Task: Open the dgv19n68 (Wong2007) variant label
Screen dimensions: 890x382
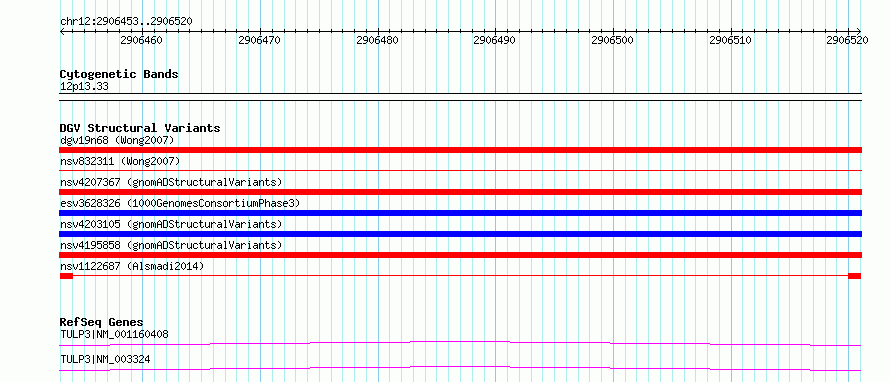Action: [x=117, y=140]
